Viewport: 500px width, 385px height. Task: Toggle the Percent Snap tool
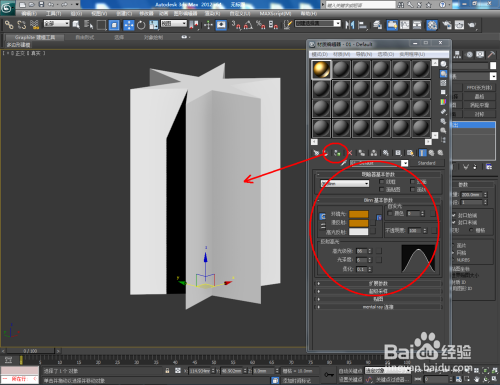tap(261, 25)
